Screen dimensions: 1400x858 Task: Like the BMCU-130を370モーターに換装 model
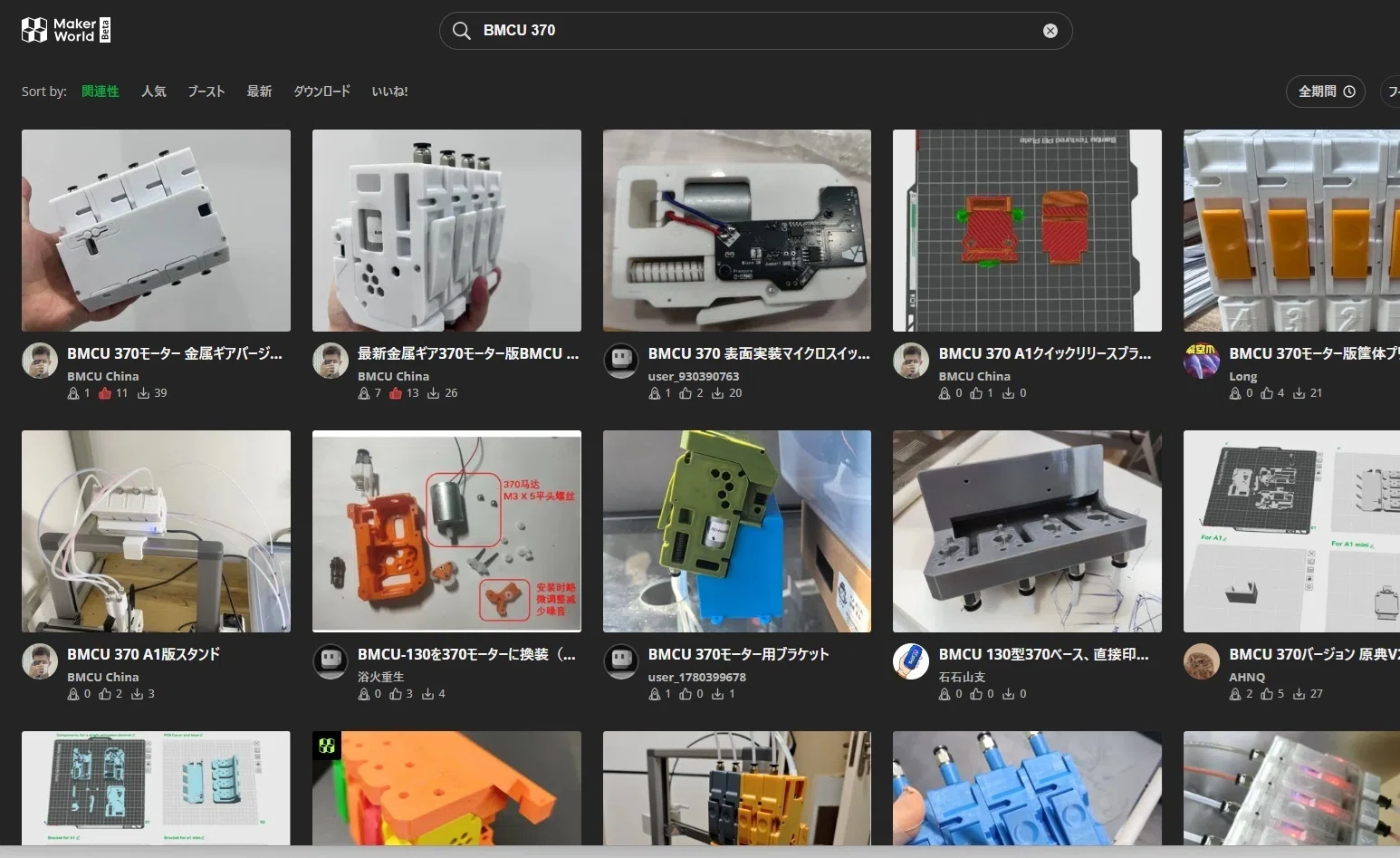point(396,694)
